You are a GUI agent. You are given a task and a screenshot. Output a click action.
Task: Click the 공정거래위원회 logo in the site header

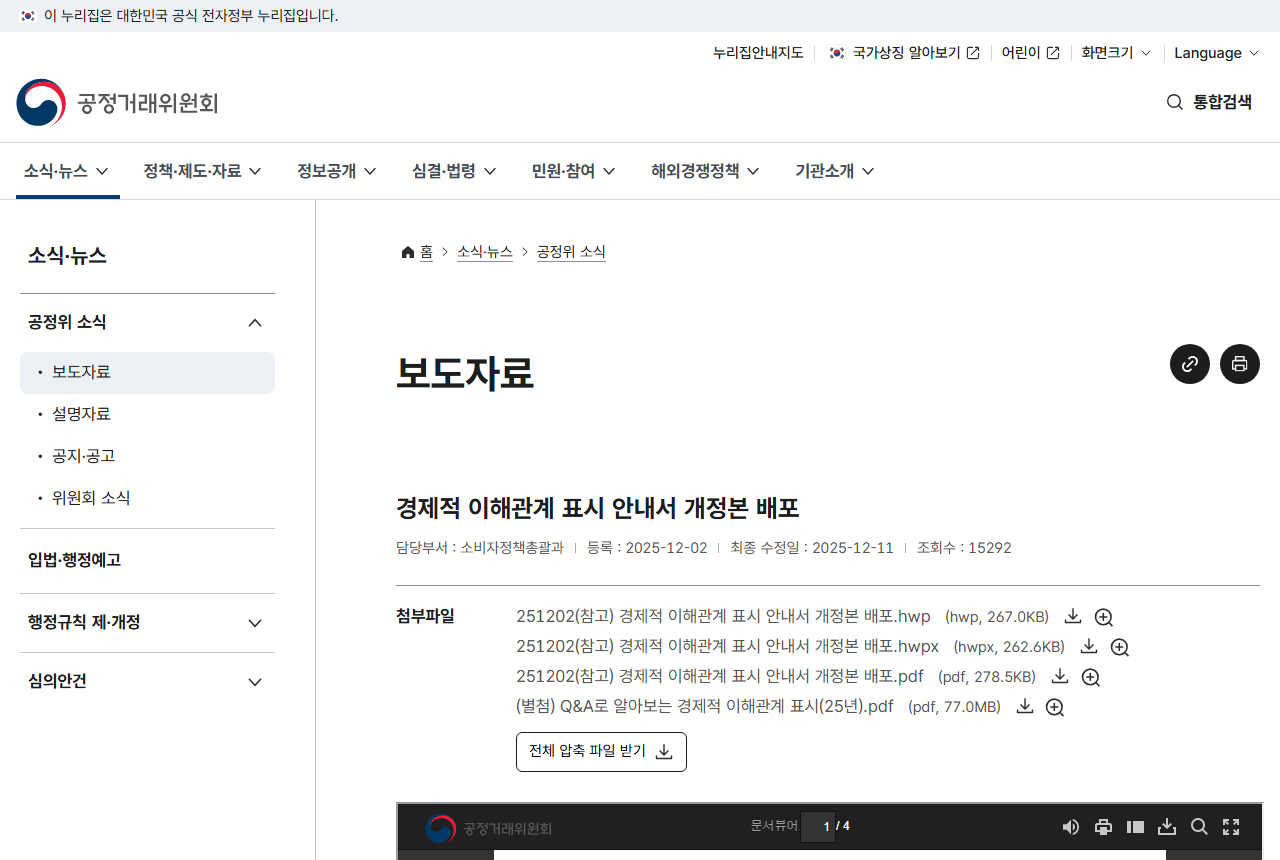pos(117,103)
